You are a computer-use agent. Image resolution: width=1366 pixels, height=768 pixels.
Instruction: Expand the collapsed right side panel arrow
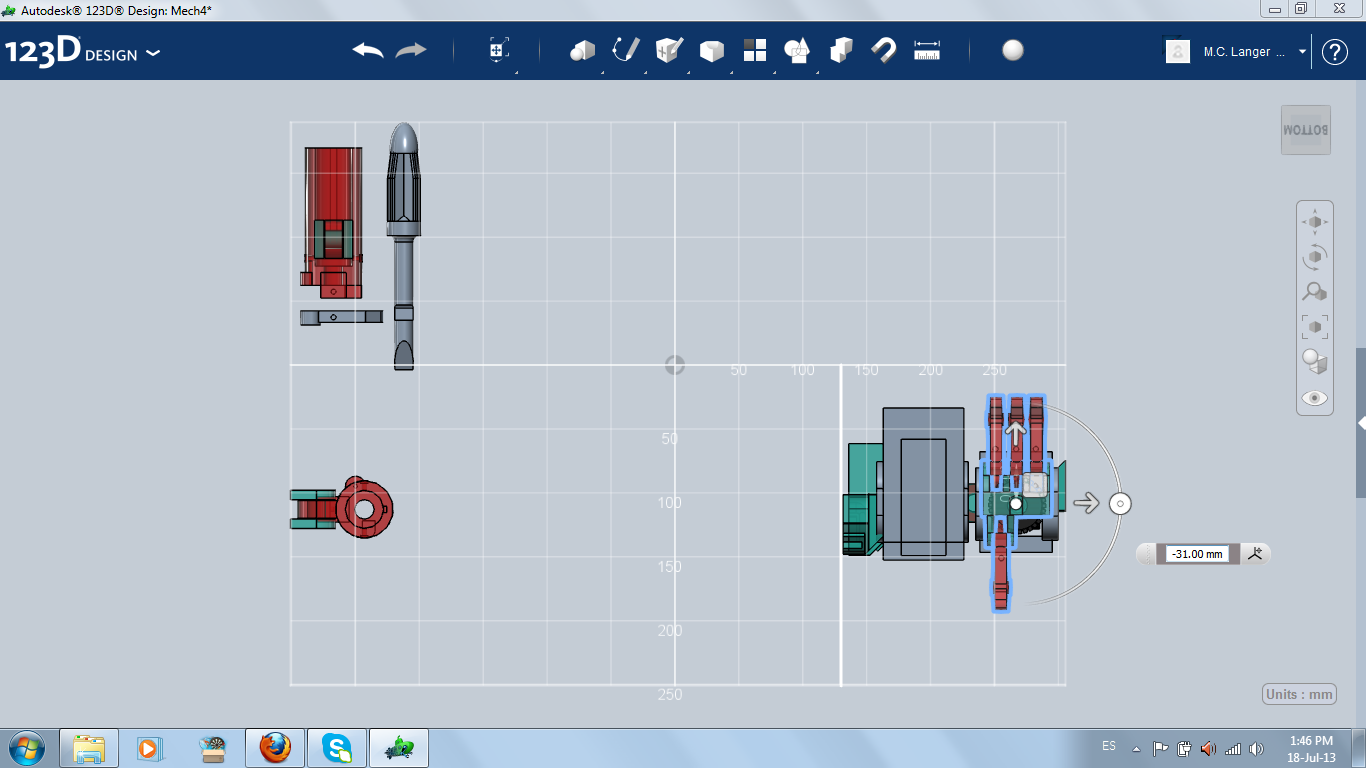coord(1361,423)
